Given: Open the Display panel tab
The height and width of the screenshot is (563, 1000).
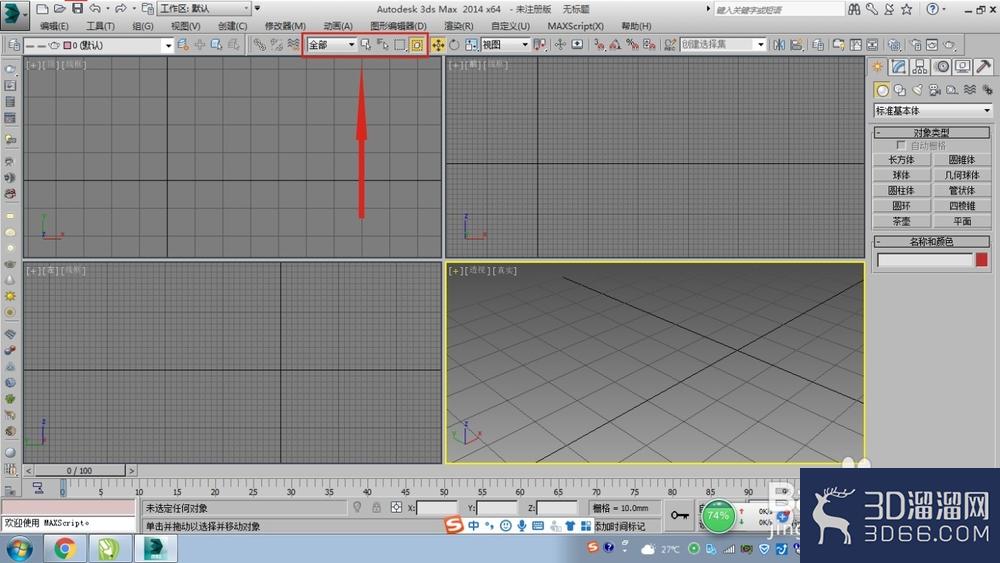Looking at the screenshot, I should coord(962,66).
